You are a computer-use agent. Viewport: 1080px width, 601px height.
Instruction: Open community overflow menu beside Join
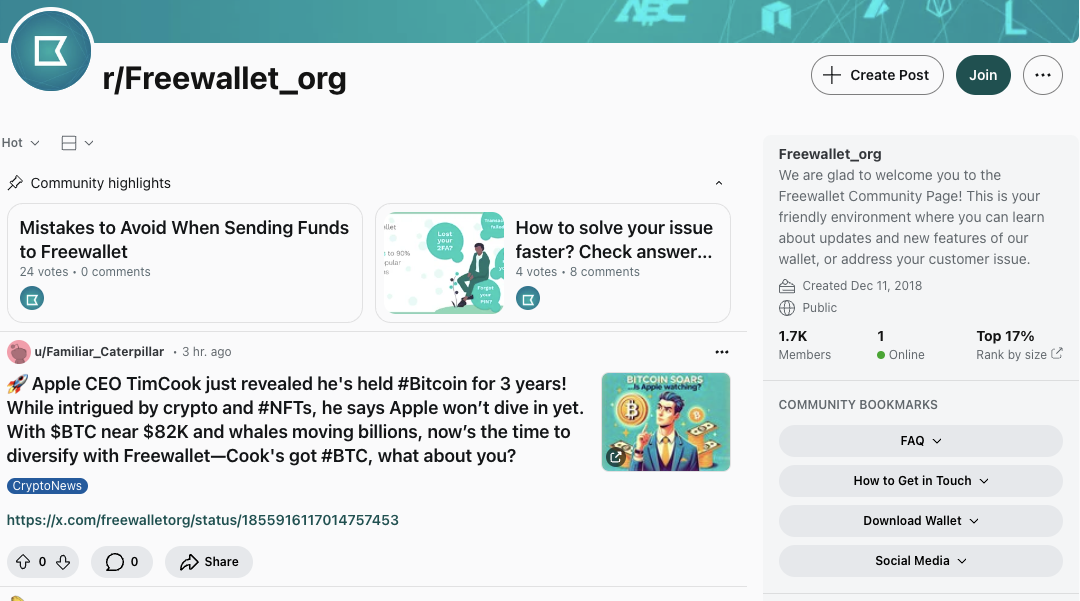(x=1043, y=75)
